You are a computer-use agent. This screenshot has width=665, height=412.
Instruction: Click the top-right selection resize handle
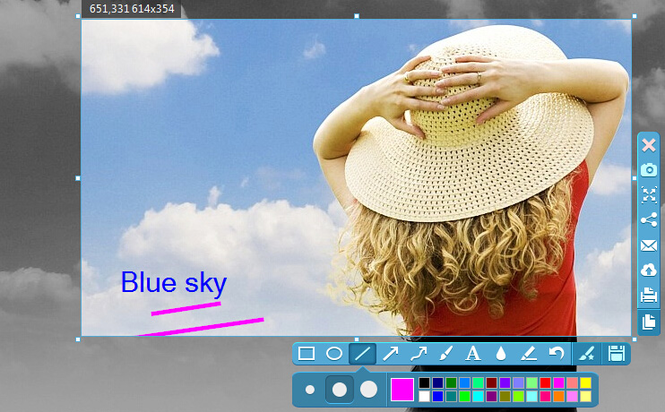tap(634, 16)
